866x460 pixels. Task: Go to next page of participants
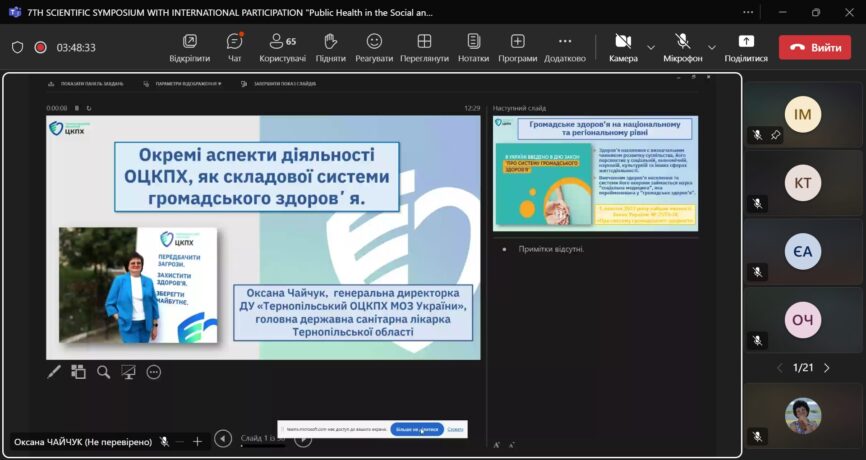(827, 368)
